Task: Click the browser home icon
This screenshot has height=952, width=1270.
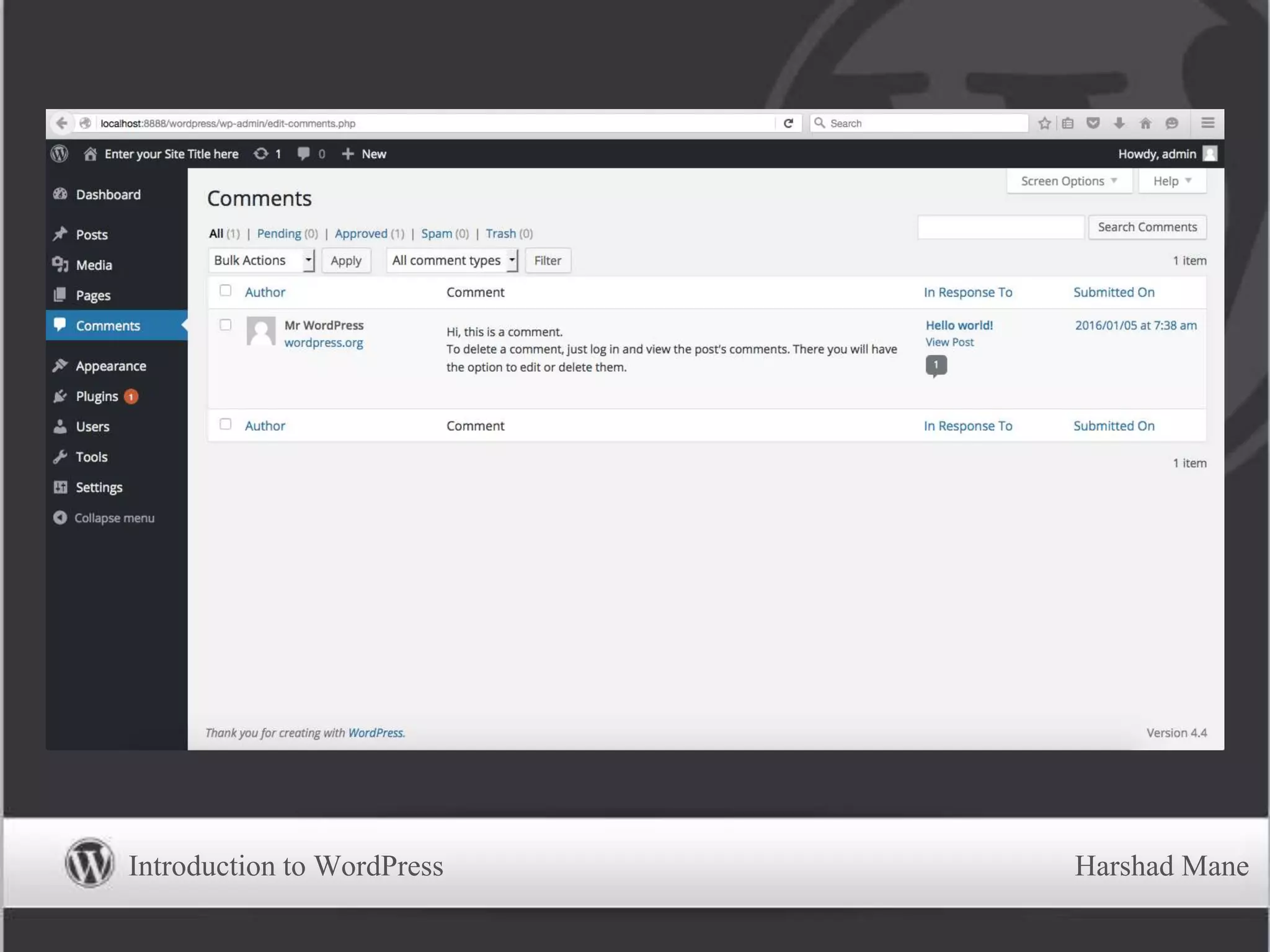Action: [1145, 123]
